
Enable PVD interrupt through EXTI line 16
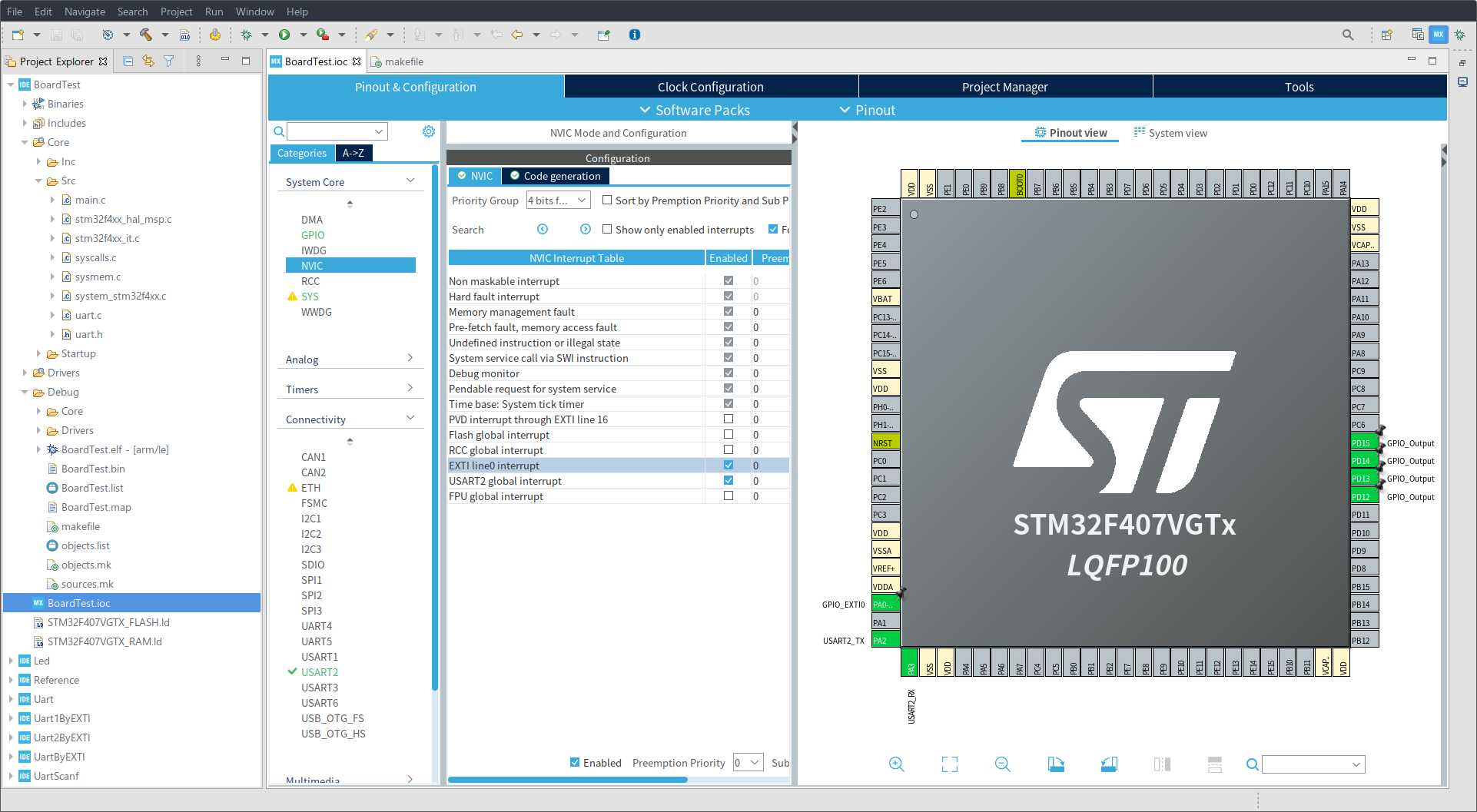coord(729,419)
